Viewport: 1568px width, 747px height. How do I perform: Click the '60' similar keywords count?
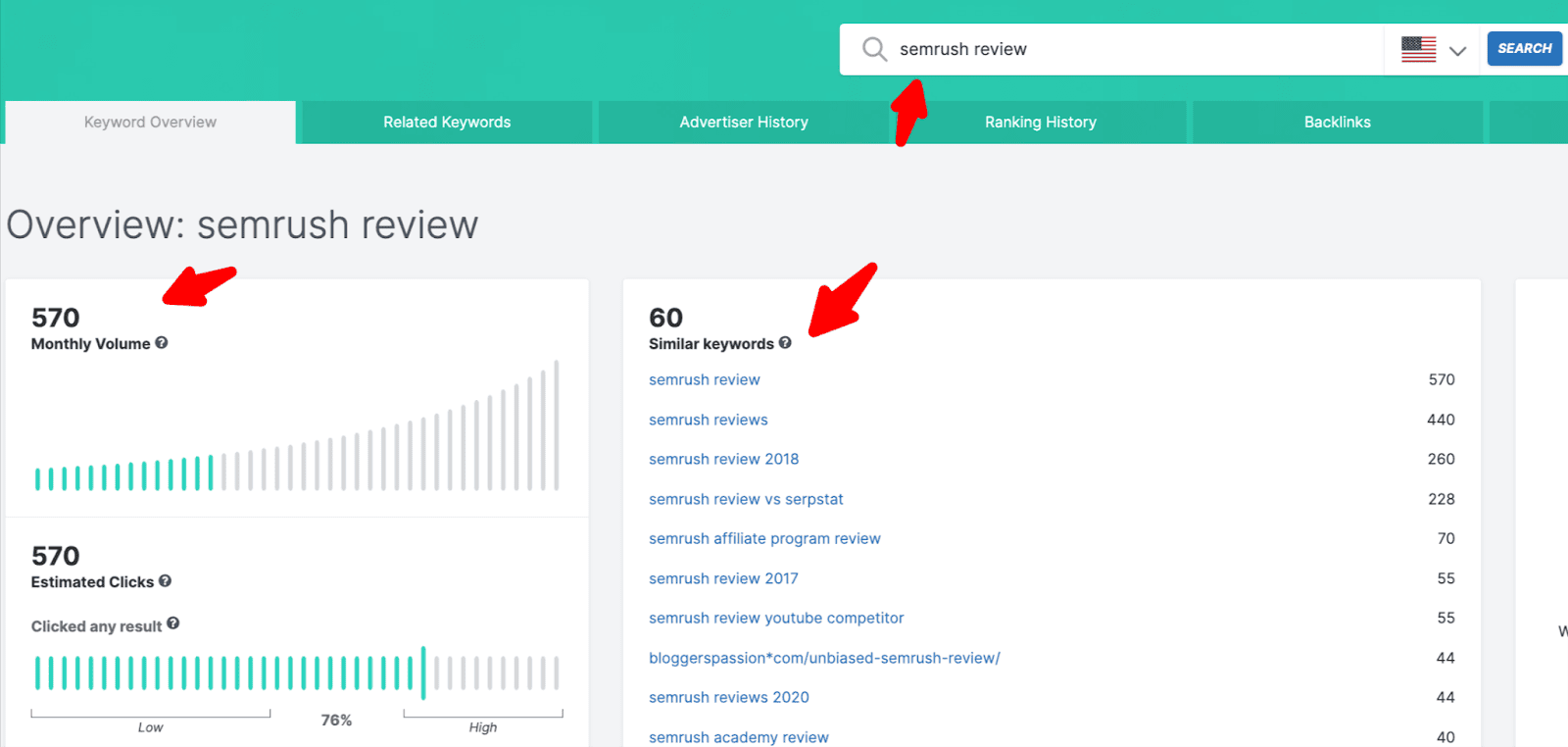[x=665, y=318]
